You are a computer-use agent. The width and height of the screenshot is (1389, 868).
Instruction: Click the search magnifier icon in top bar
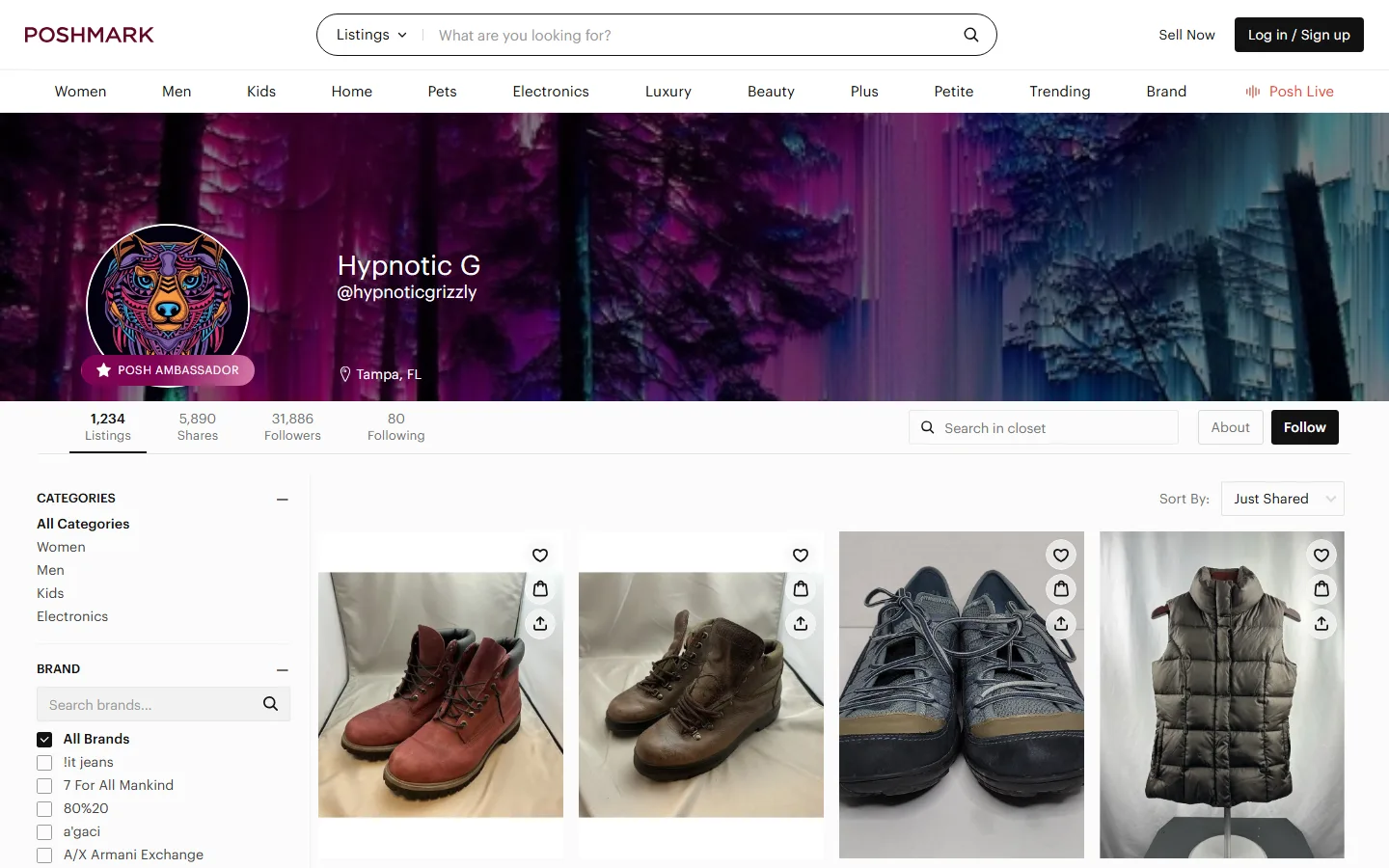pos(971,35)
